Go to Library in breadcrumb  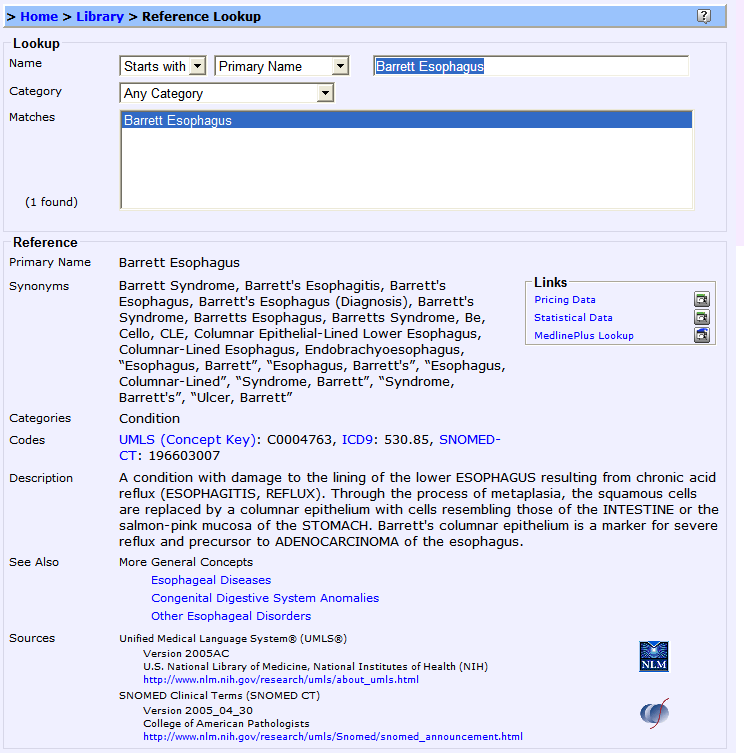click(100, 16)
